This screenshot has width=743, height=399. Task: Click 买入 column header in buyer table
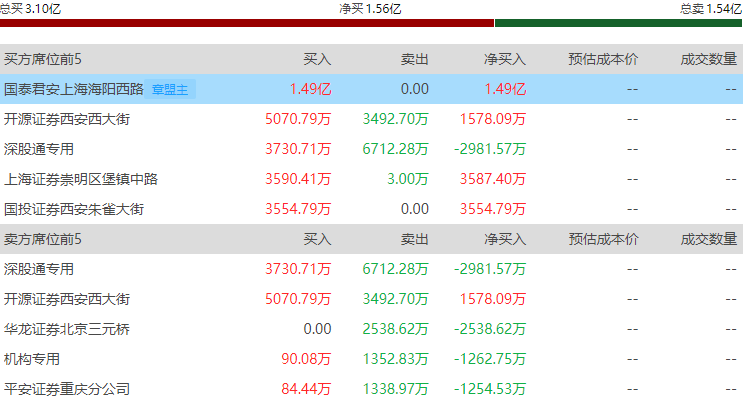[317, 59]
